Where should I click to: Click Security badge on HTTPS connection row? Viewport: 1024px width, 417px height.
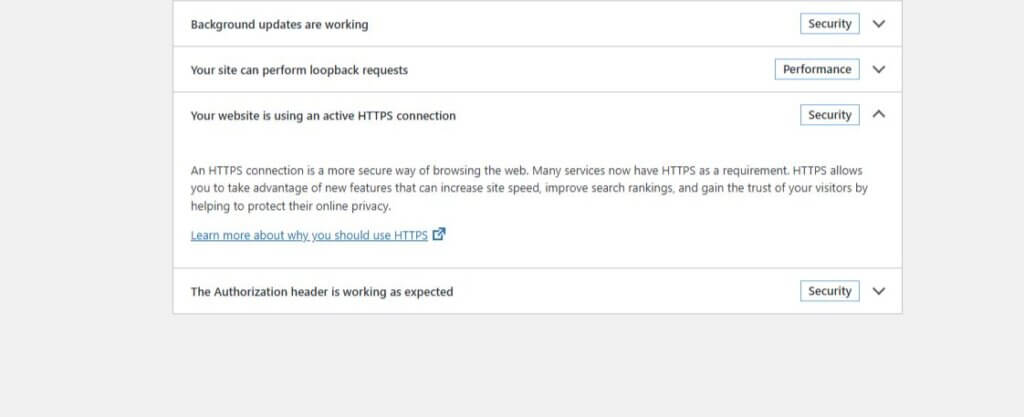(829, 115)
